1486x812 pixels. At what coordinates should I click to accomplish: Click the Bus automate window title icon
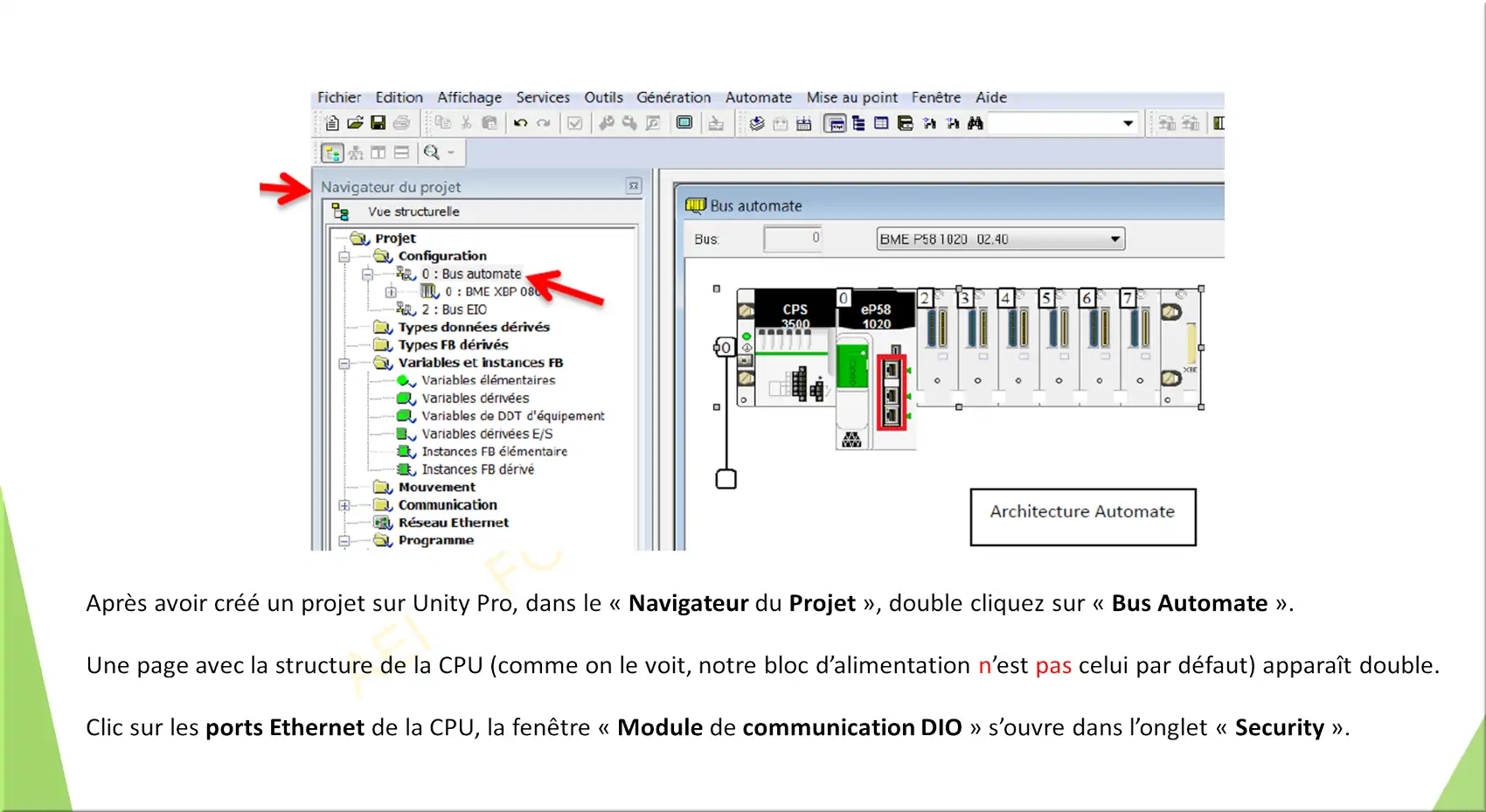point(696,205)
